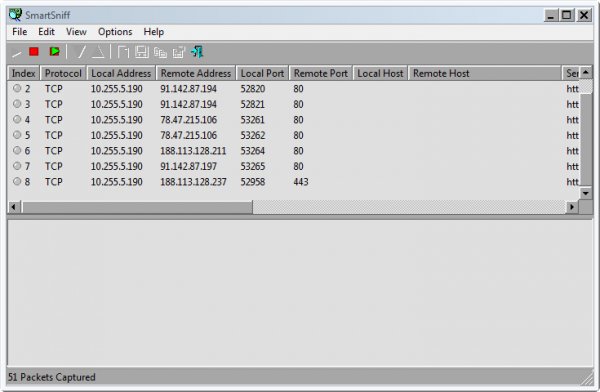Image resolution: width=600 pixels, height=392 pixels.
Task: Click the red Stop Capture toolbar icon
Action: click(34, 51)
